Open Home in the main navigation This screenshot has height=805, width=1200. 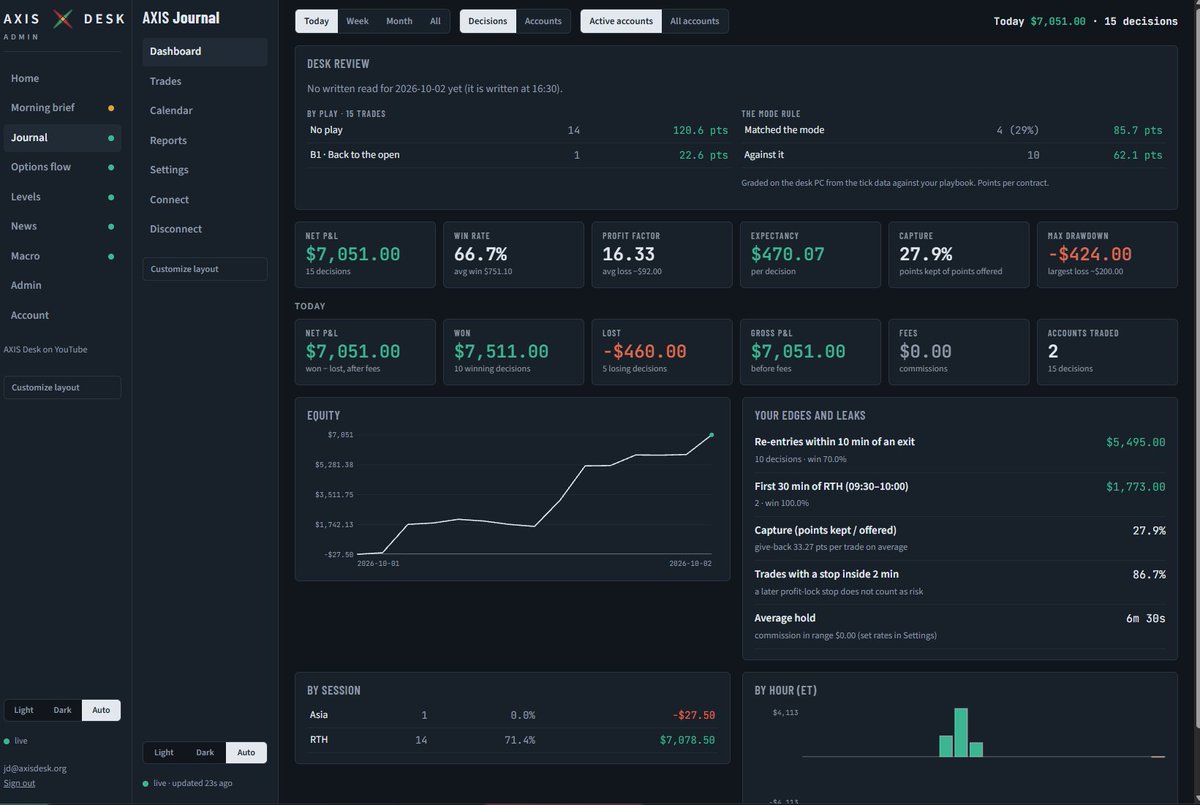pyautogui.click(x=62, y=78)
